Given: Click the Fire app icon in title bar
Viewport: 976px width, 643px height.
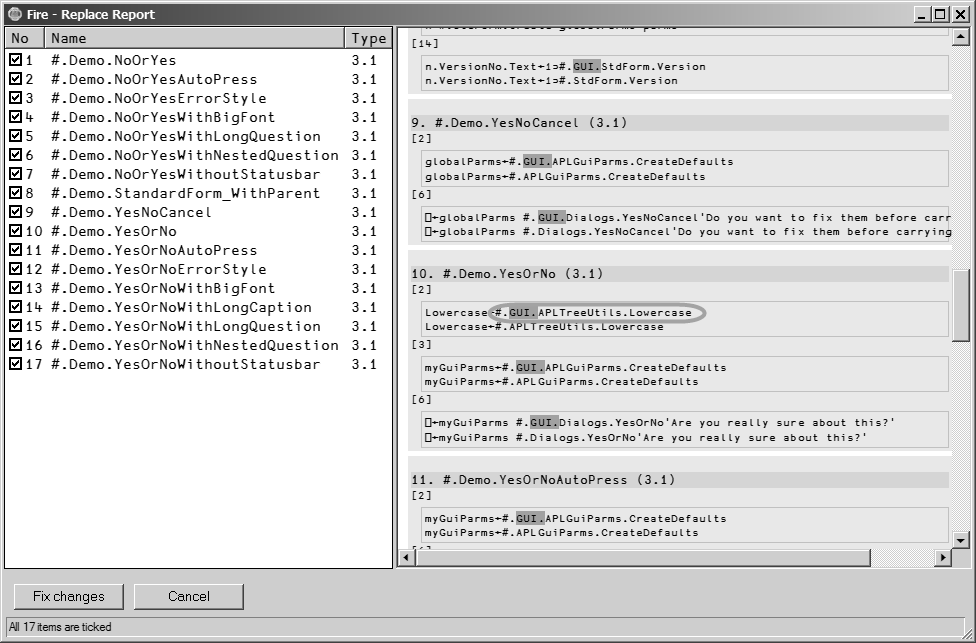Looking at the screenshot, I should point(14,14).
